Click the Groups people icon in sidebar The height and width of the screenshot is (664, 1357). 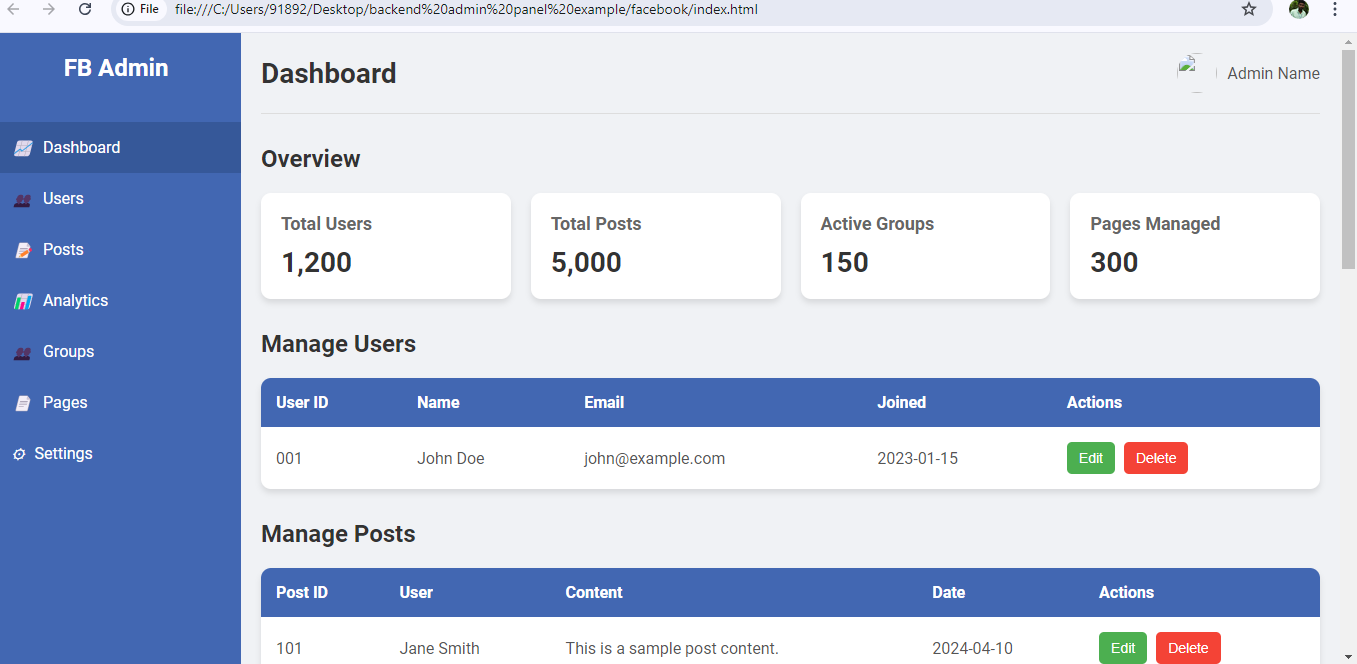(23, 353)
